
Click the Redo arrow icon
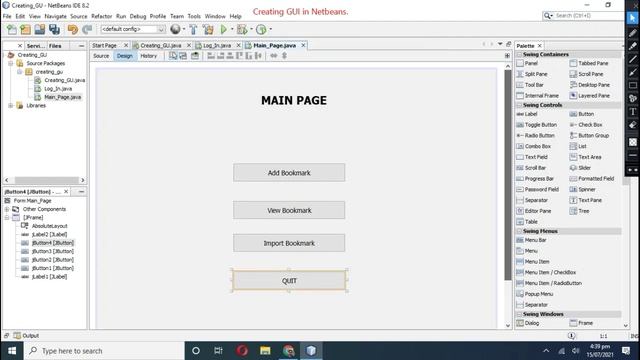(87, 29)
